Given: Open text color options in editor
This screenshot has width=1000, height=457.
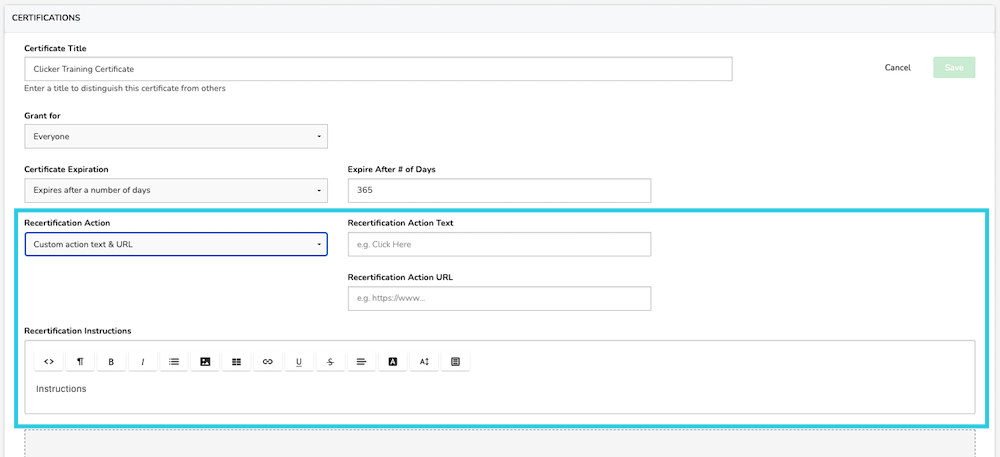Looking at the screenshot, I should [393, 361].
